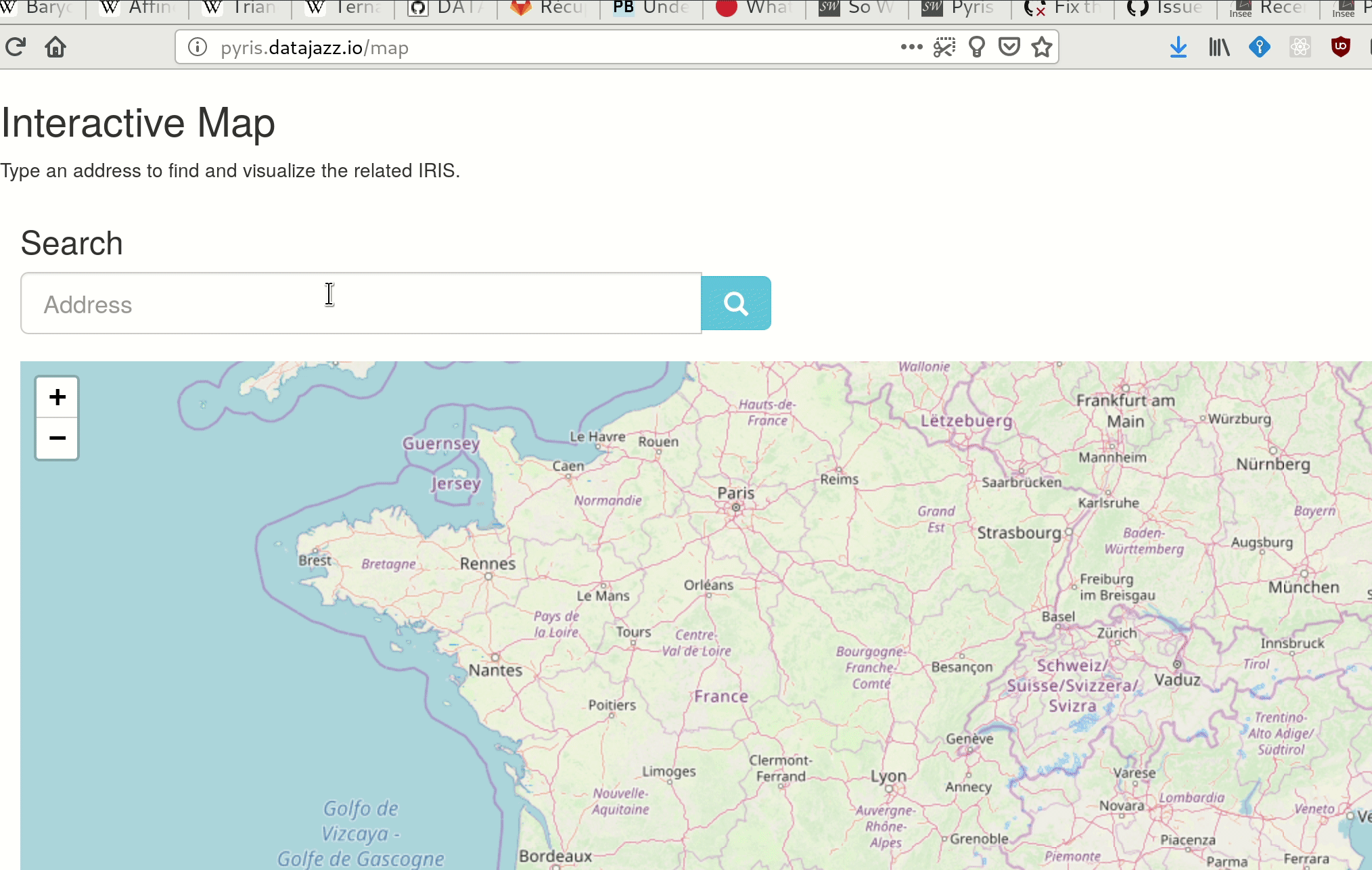The height and width of the screenshot is (870, 1372).
Task: Click München label on the map
Action: [x=1304, y=587]
